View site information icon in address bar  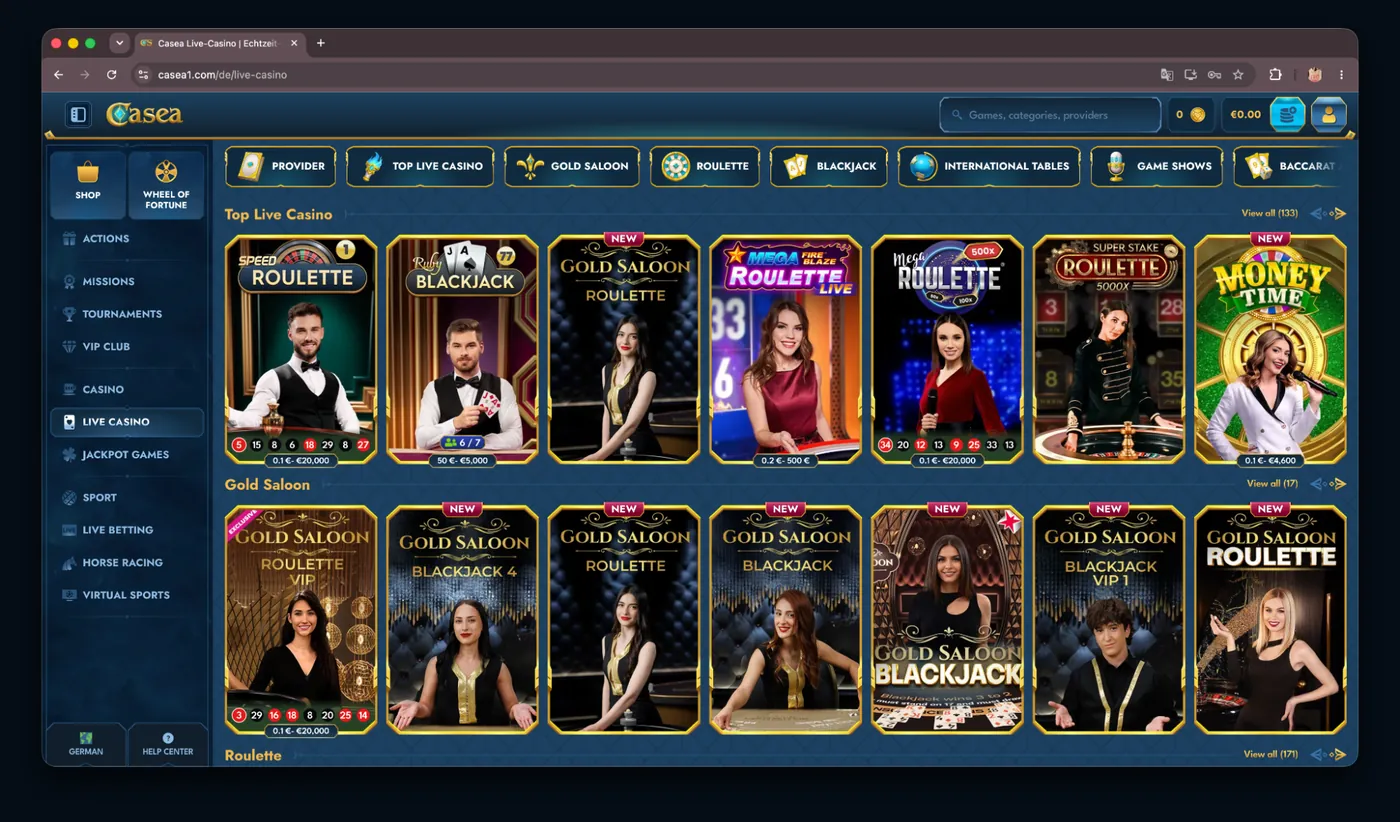click(x=144, y=75)
